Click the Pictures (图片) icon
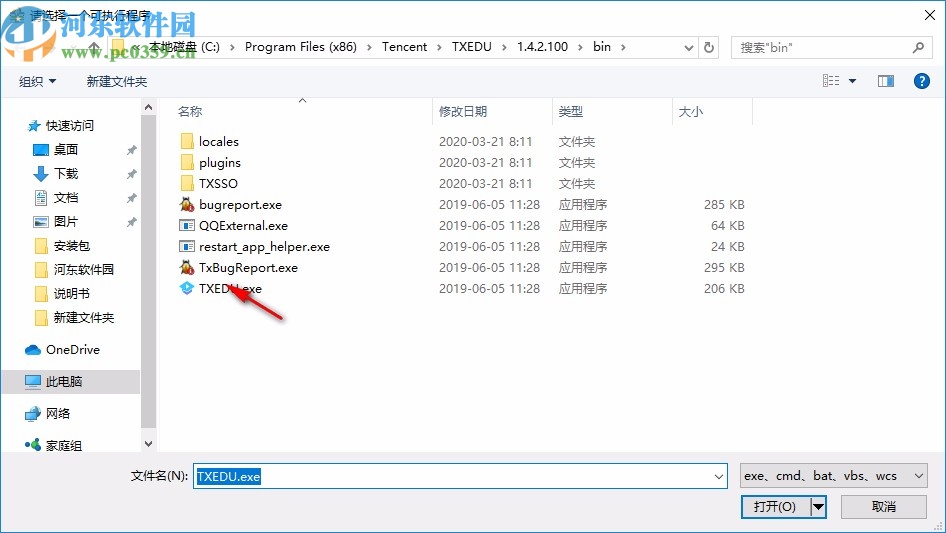Viewport: 946px width, 533px height. click(40, 222)
